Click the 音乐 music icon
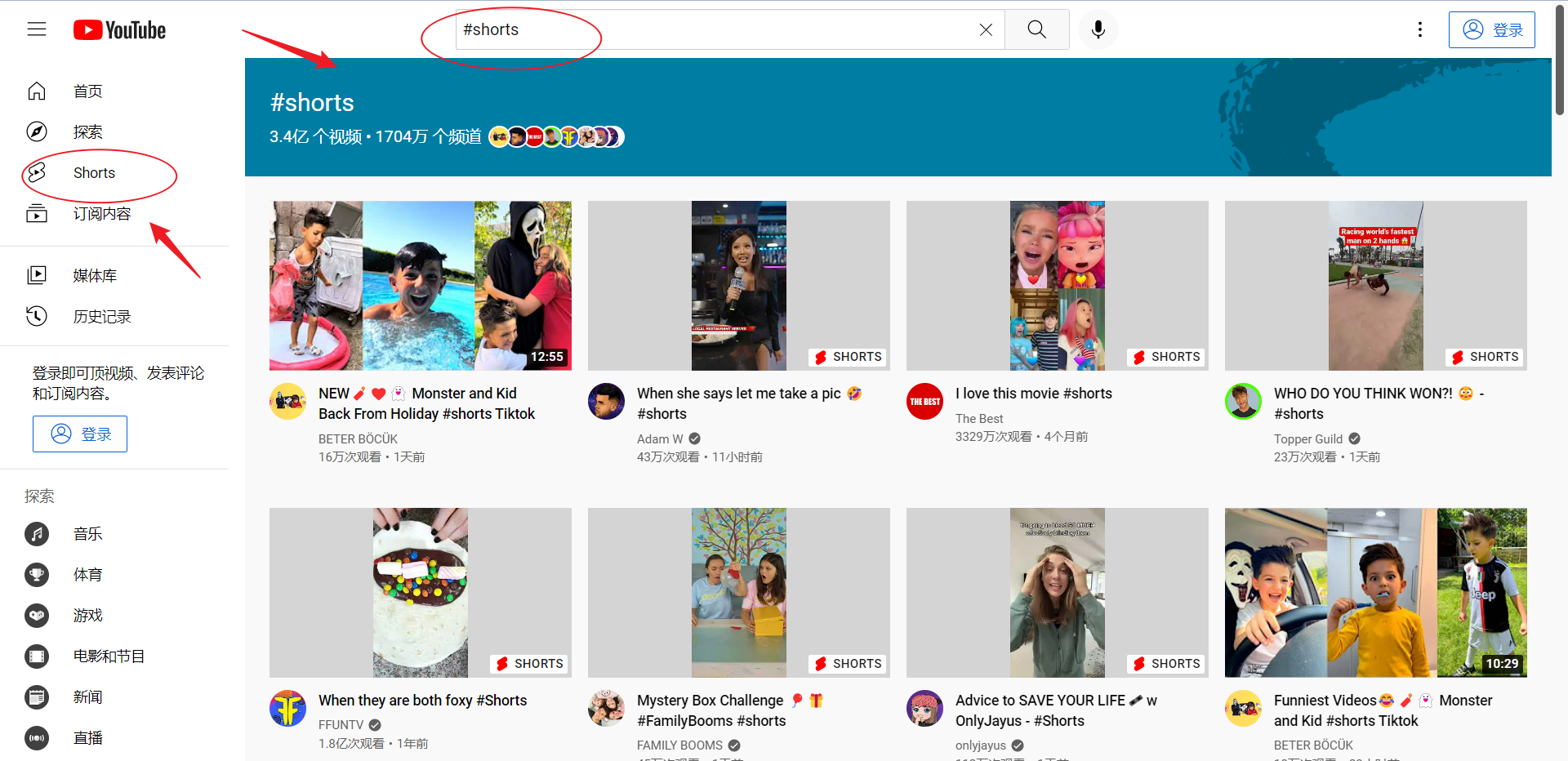 coord(37,534)
